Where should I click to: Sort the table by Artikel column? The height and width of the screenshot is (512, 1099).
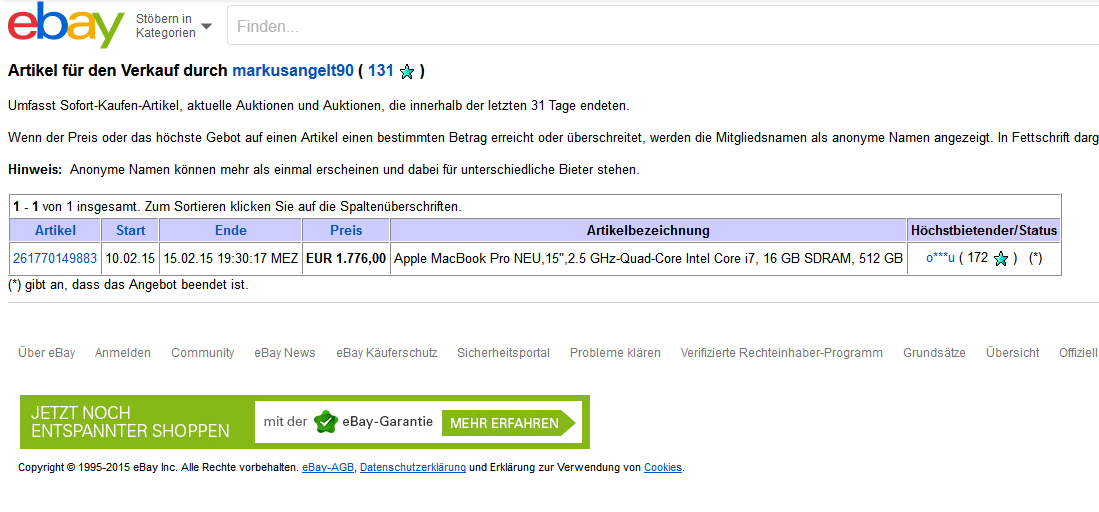pyautogui.click(x=55, y=231)
